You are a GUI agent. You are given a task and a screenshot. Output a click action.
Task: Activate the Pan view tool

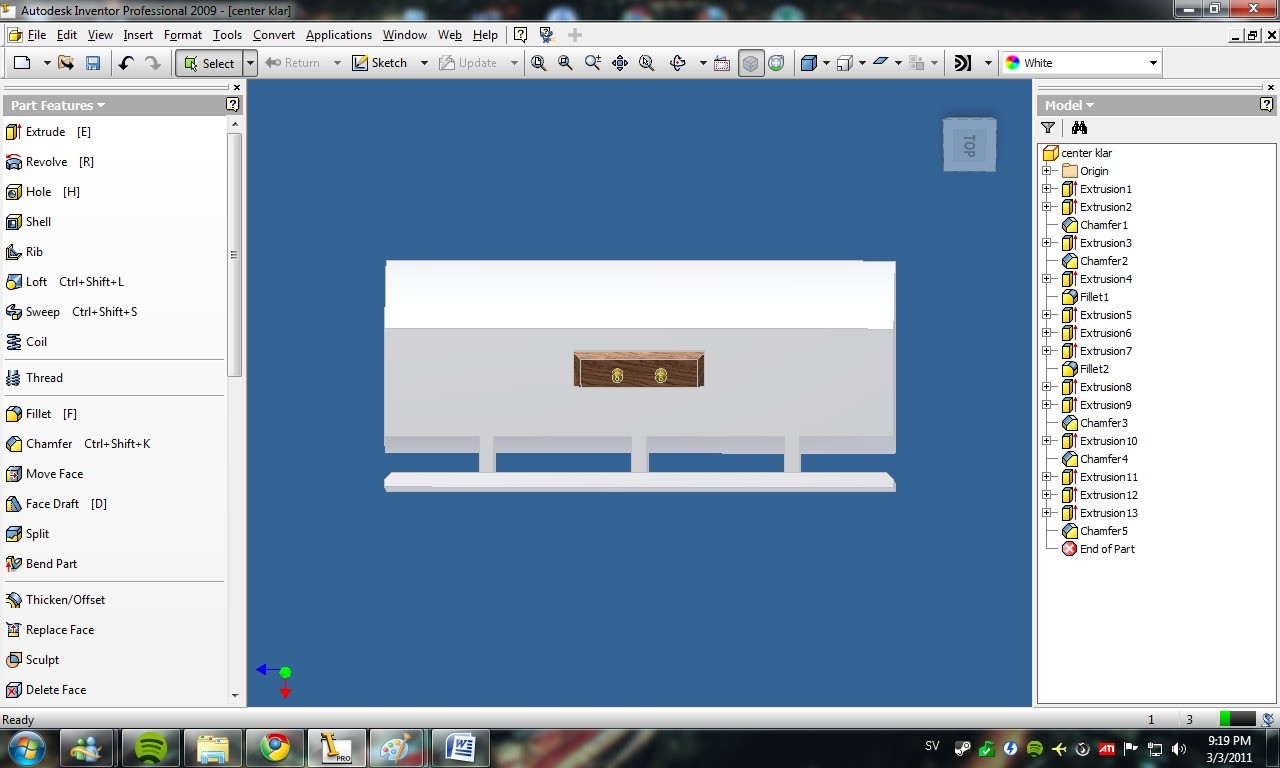point(620,63)
